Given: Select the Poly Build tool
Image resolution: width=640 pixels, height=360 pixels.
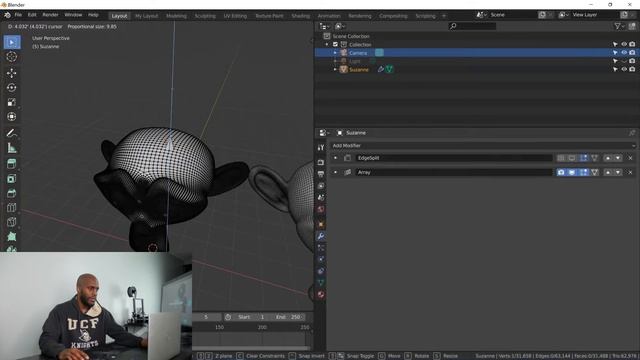Looking at the screenshot, I should [12, 237].
